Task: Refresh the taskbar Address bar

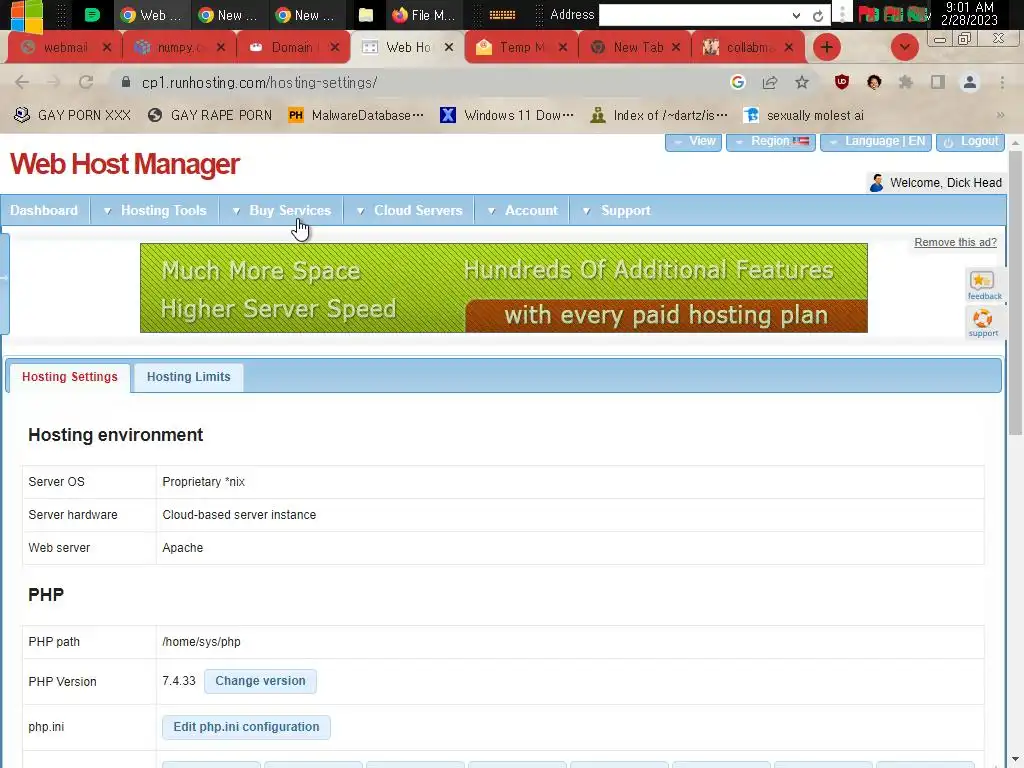Action: pyautogui.click(x=818, y=16)
